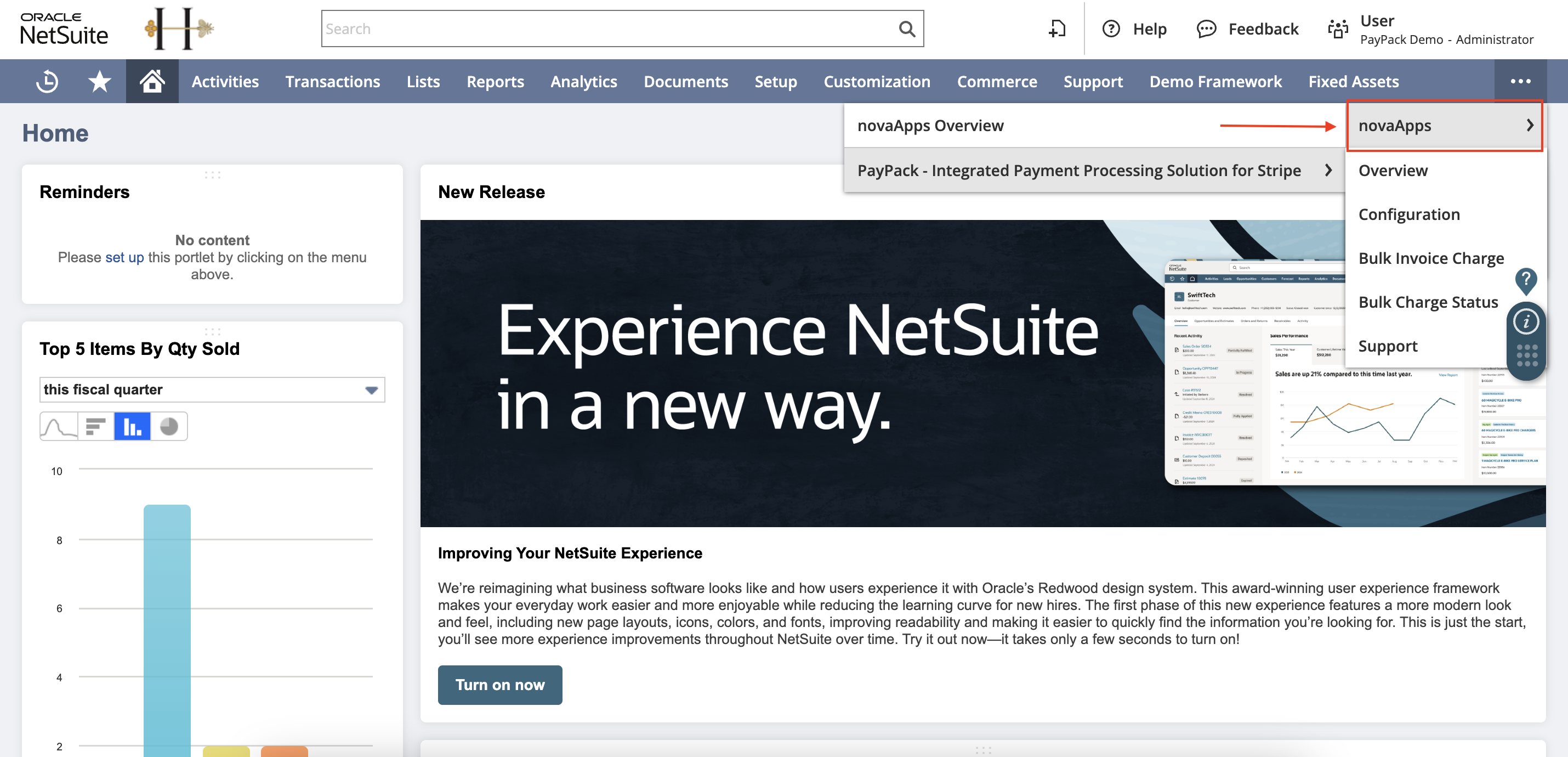Select the novaApps menu entry

coord(1445,126)
